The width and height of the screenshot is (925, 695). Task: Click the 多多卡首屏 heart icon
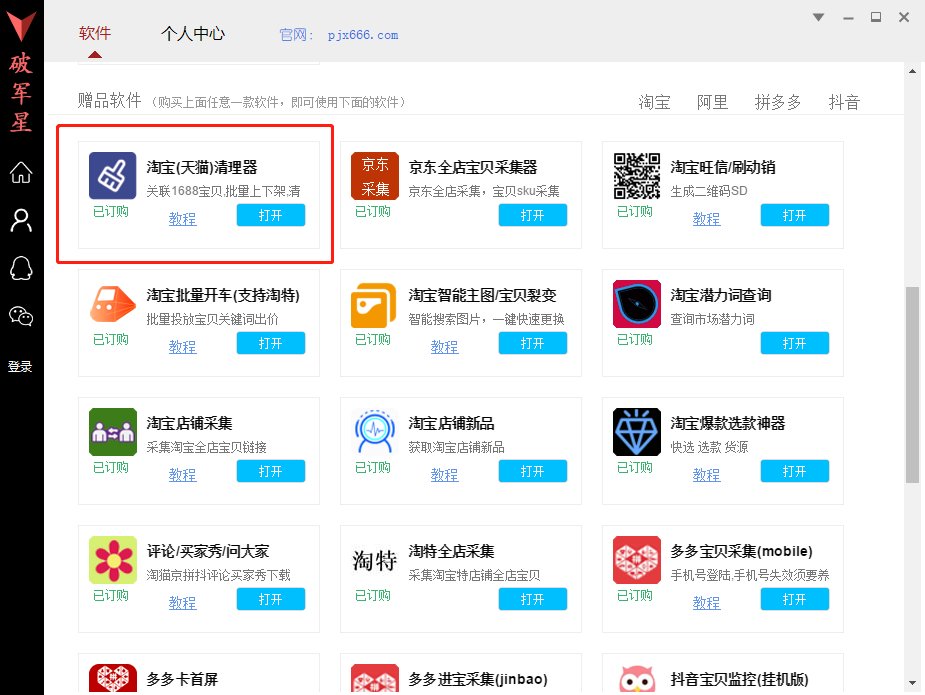point(113,678)
